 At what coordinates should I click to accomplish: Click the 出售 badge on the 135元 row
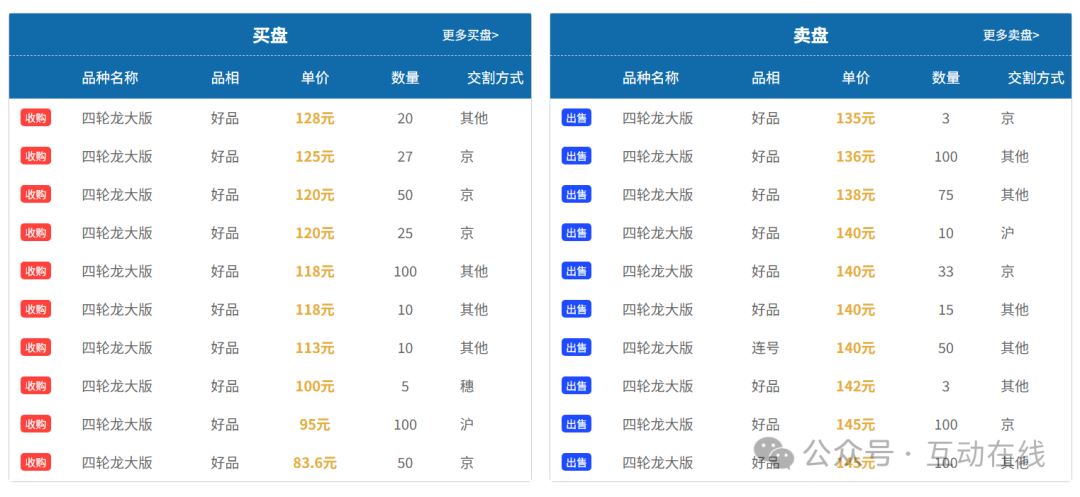(x=576, y=118)
